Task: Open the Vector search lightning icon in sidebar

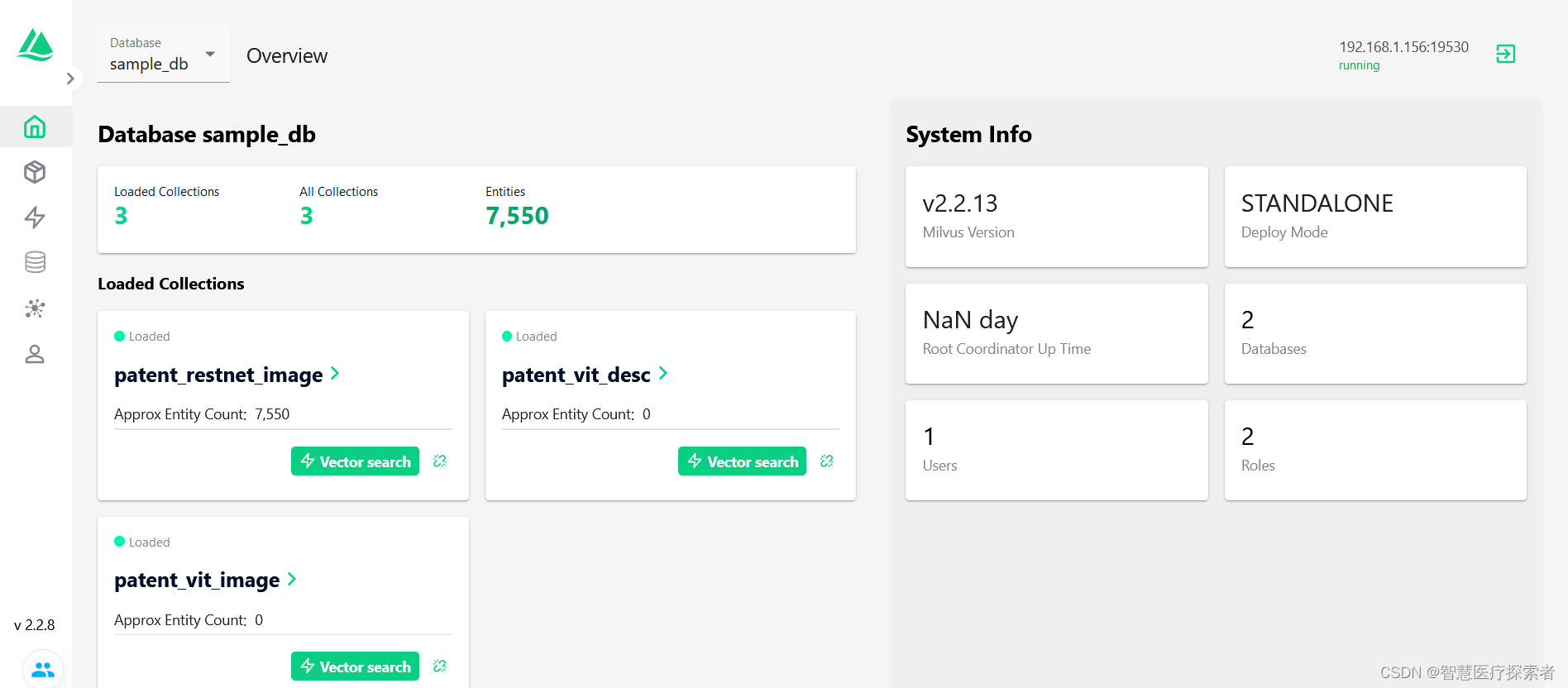Action: pyautogui.click(x=35, y=217)
